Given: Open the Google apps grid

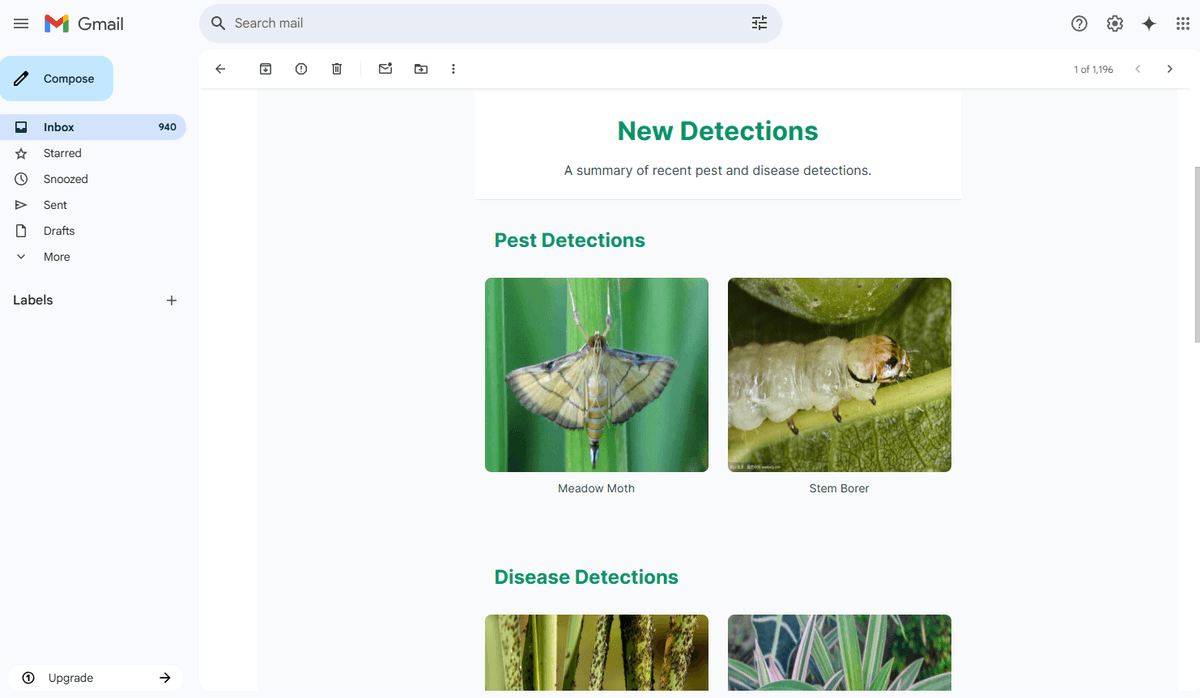Looking at the screenshot, I should 1182,24.
